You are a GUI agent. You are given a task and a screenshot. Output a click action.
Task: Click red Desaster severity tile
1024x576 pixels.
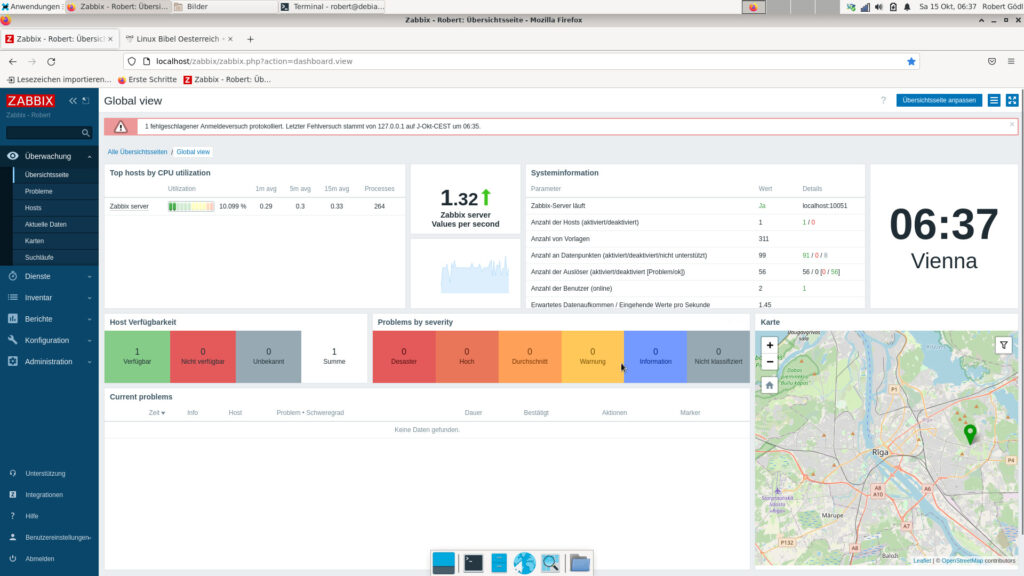pos(404,357)
